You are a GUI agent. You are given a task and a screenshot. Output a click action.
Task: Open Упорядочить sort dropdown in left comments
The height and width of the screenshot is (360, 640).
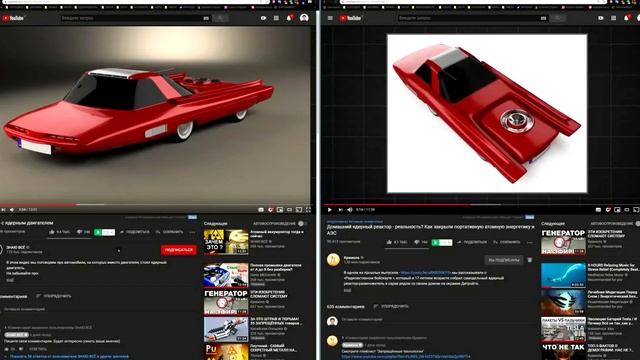(53, 296)
